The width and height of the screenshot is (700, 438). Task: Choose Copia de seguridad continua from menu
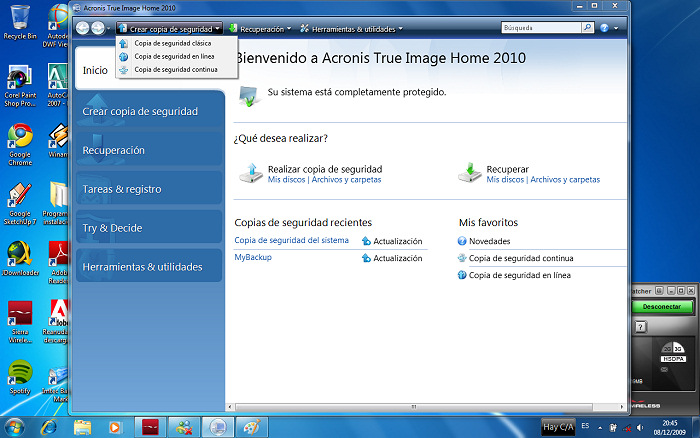(x=176, y=70)
